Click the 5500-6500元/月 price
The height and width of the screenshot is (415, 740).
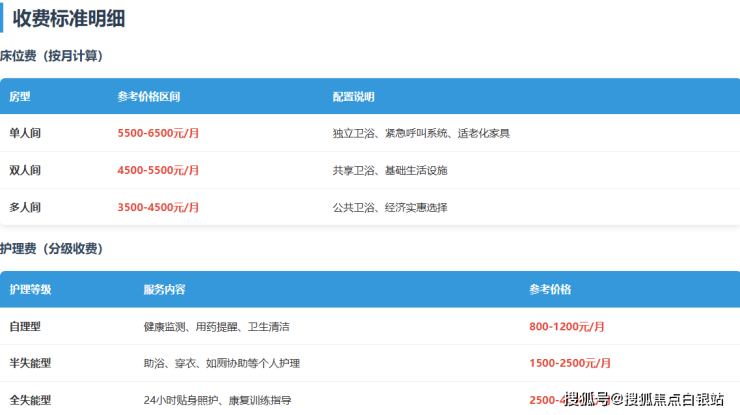158,133
